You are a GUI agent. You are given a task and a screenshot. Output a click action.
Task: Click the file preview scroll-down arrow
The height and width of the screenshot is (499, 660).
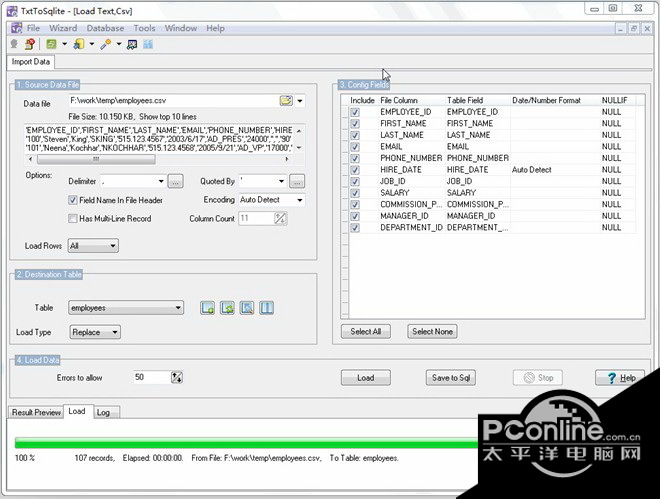(299, 148)
